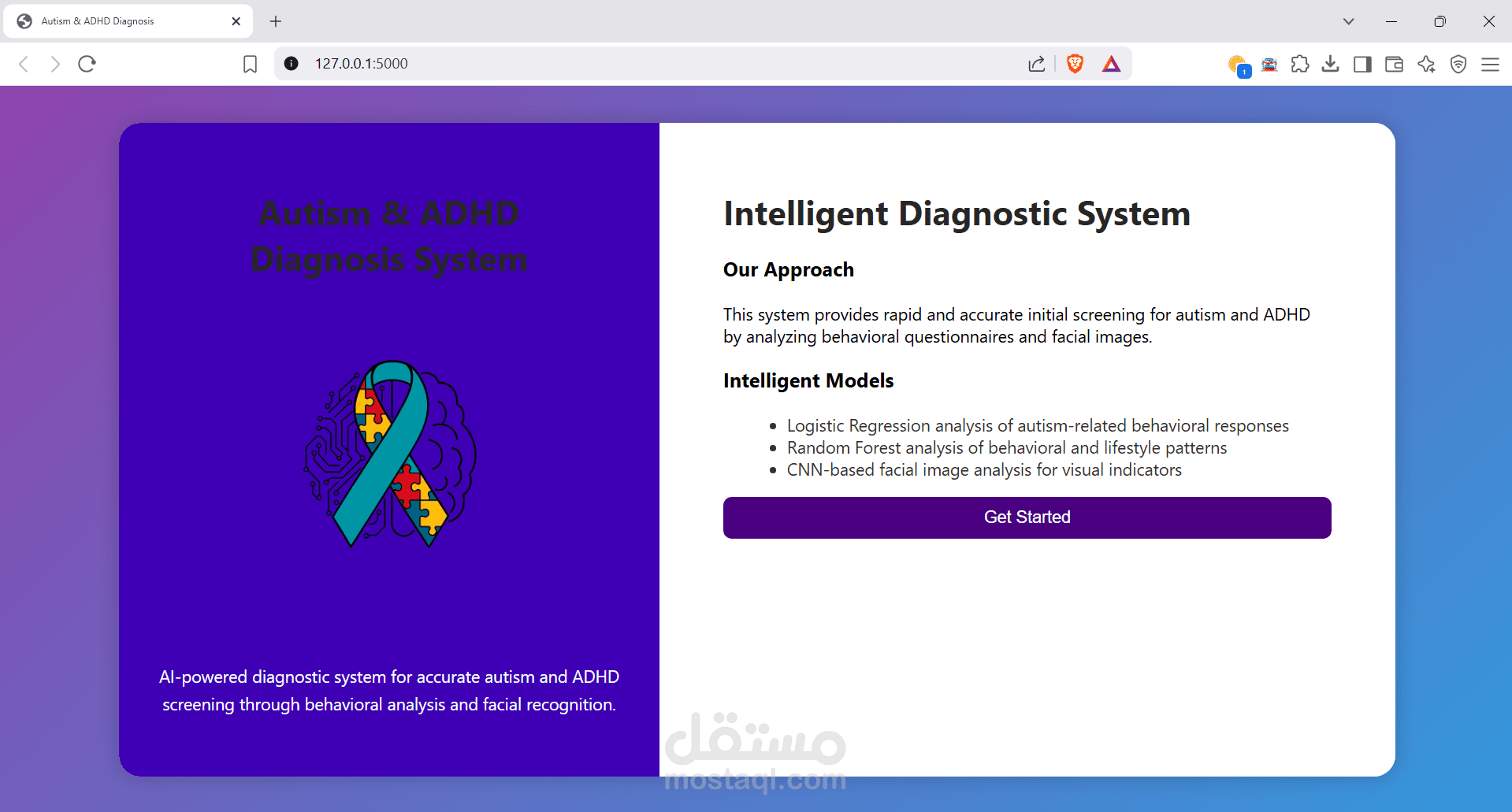Click the AI-powered diagnostic system description text
Screen dimensions: 1512x812
(389, 691)
